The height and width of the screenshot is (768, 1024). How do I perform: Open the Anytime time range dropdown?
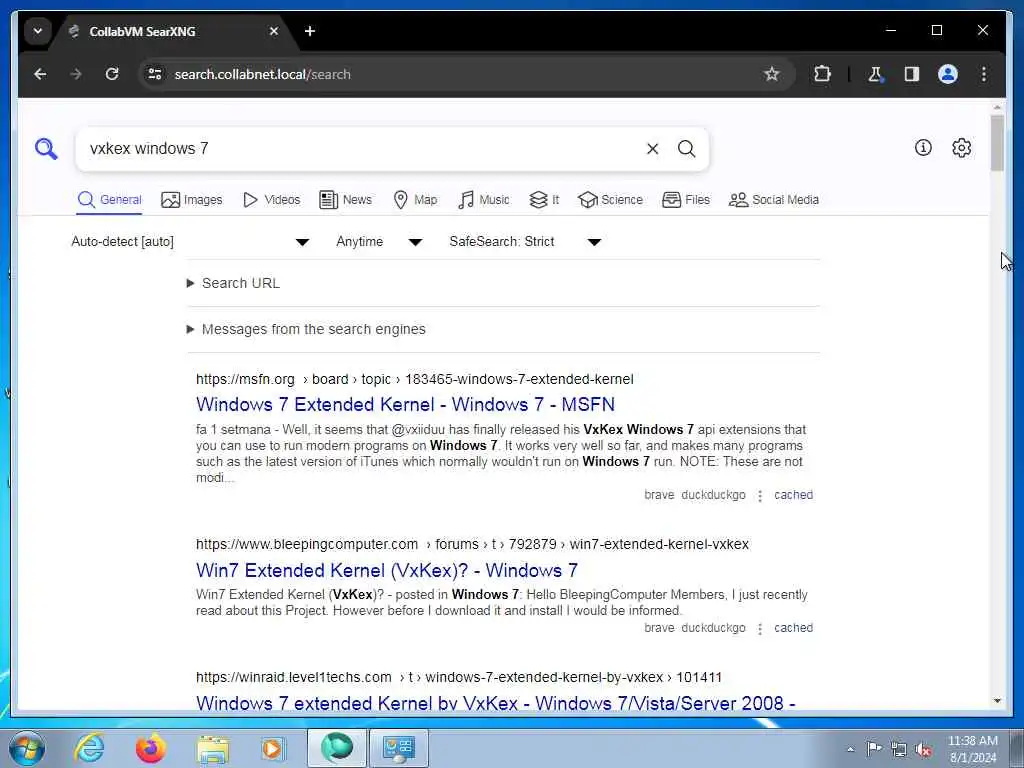click(379, 242)
